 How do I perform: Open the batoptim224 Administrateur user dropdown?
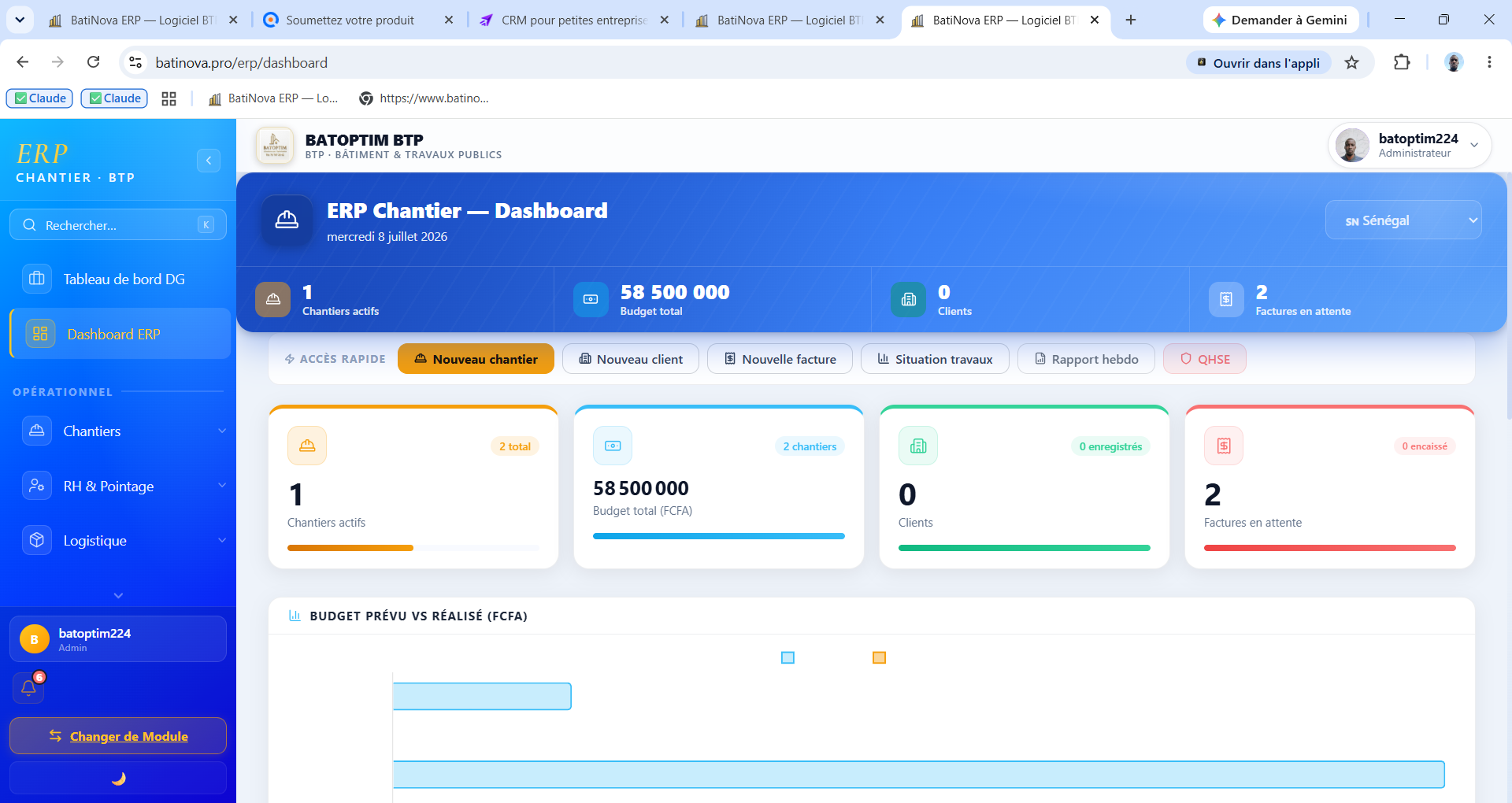click(1410, 146)
